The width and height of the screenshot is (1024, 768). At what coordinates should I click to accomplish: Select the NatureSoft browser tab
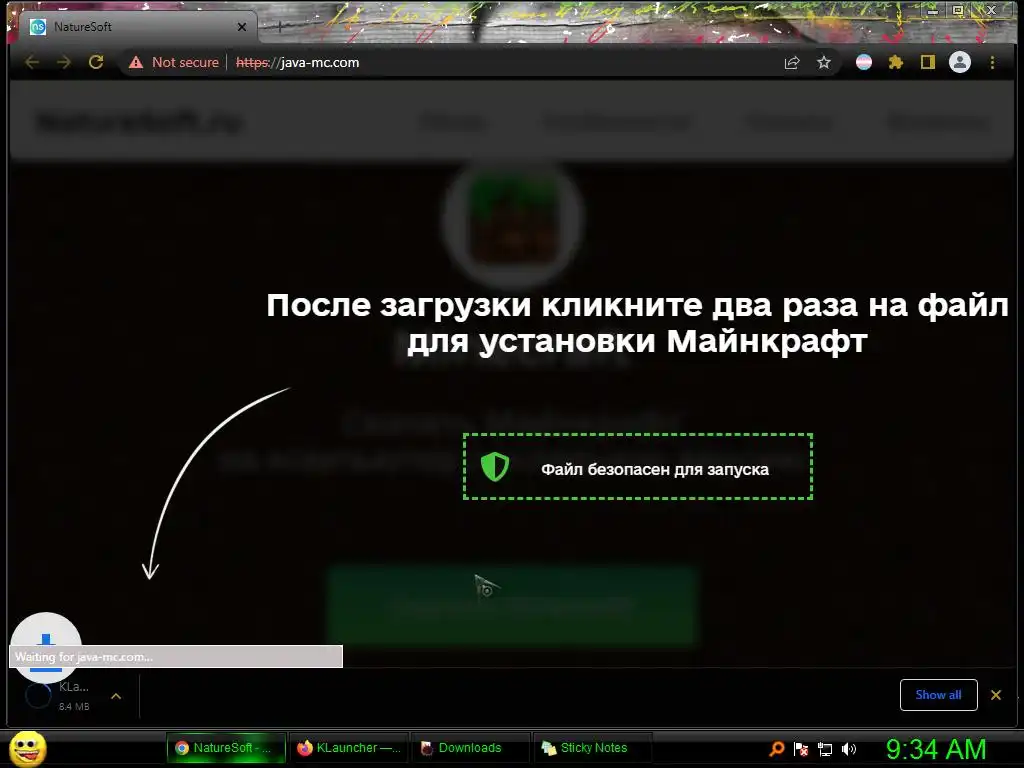tap(134, 27)
